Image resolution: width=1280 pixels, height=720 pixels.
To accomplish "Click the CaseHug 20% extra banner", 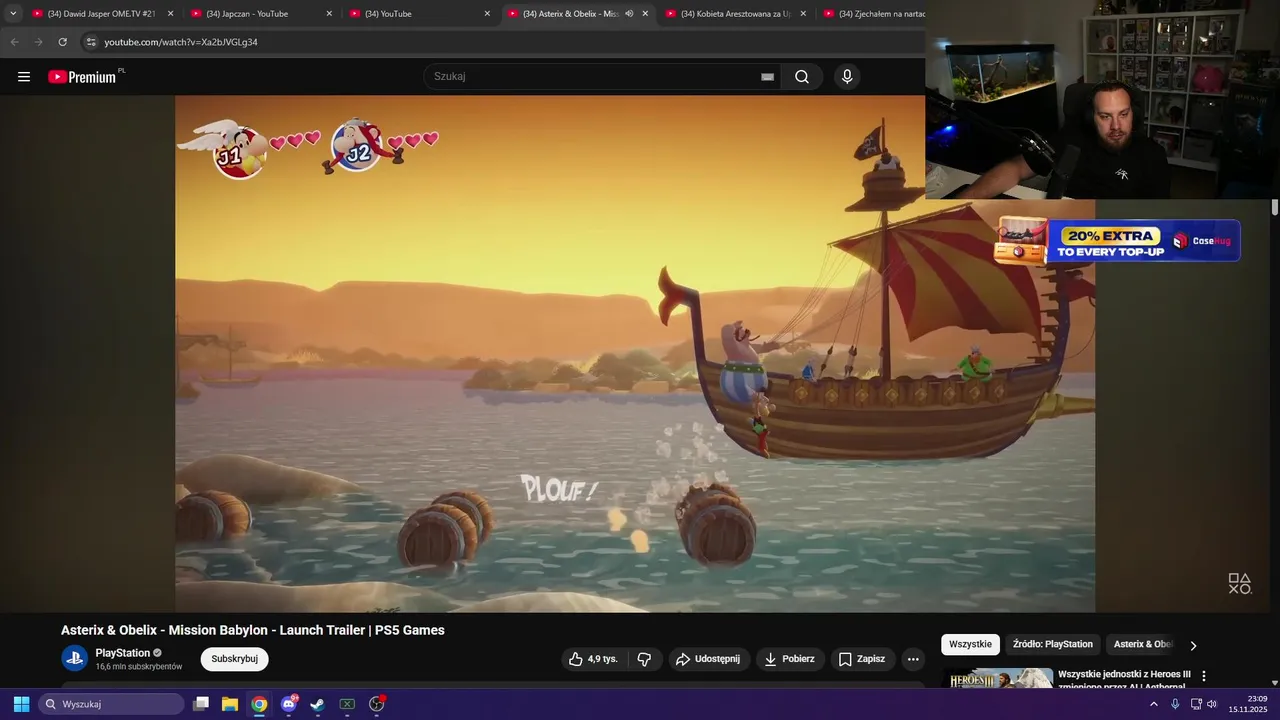I will 1118,241.
